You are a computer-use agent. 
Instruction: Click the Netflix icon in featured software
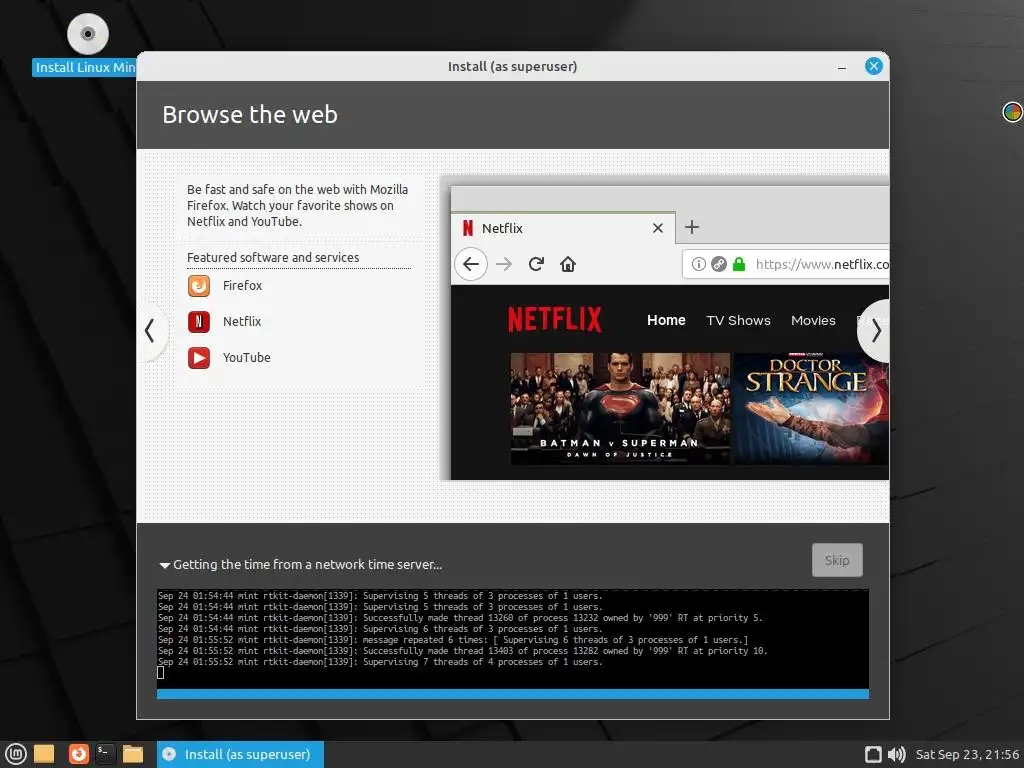[x=199, y=321]
